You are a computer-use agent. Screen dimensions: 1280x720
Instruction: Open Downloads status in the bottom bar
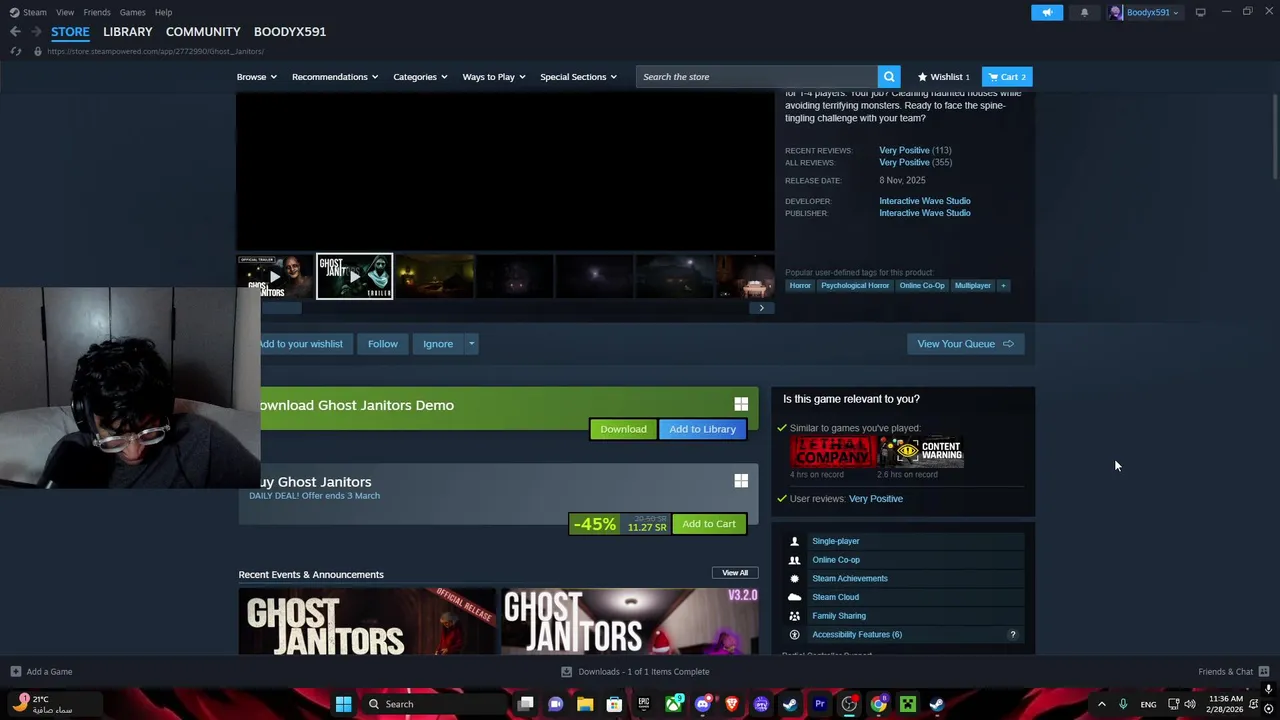(x=635, y=672)
